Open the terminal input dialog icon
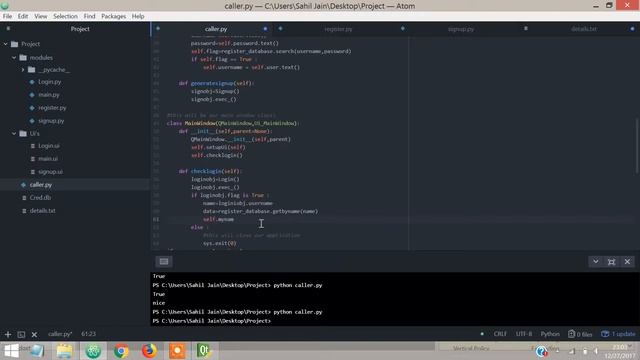The height and width of the screenshot is (360, 640). pyautogui.click(x=164, y=262)
